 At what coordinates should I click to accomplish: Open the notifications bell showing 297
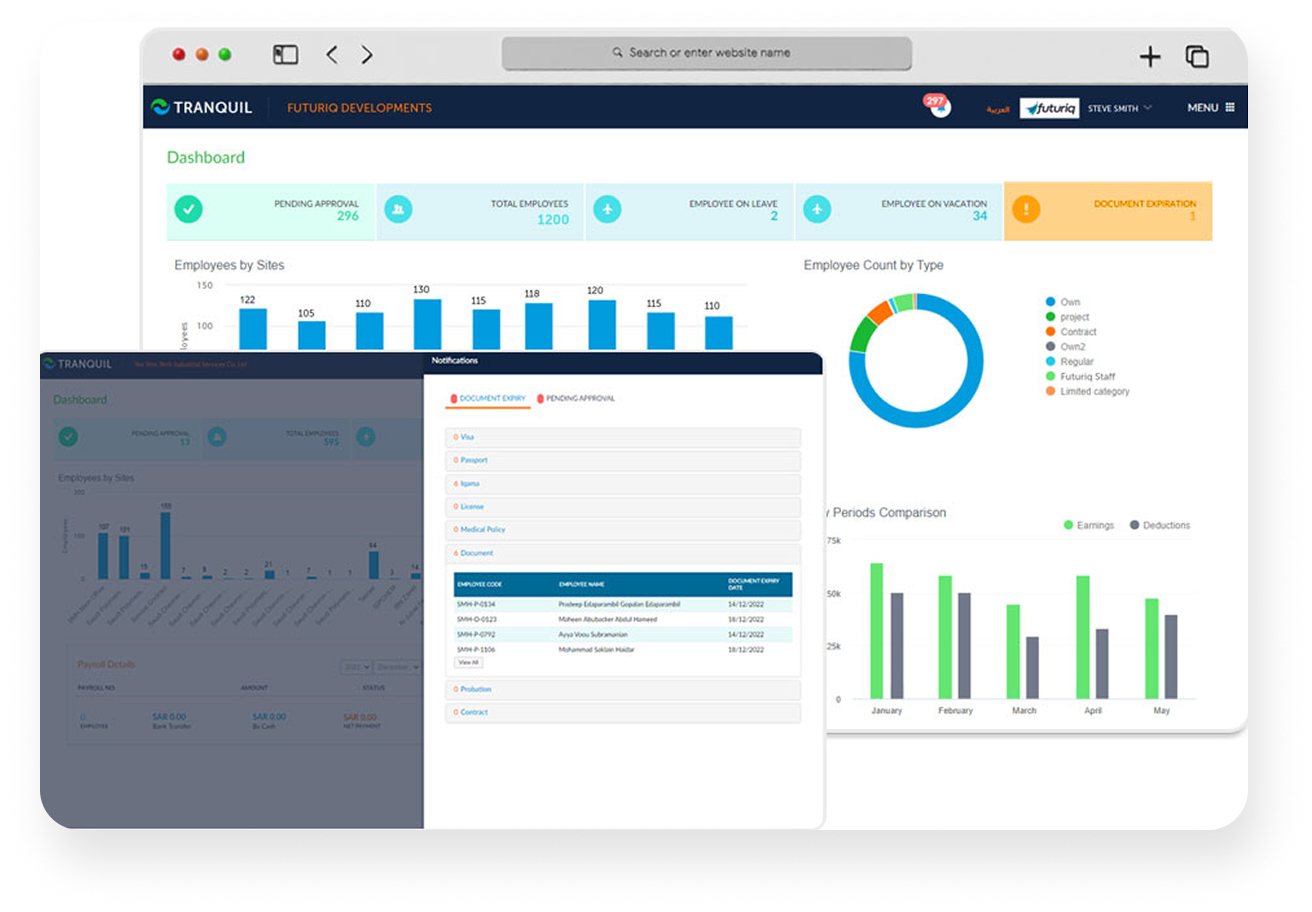tap(938, 106)
